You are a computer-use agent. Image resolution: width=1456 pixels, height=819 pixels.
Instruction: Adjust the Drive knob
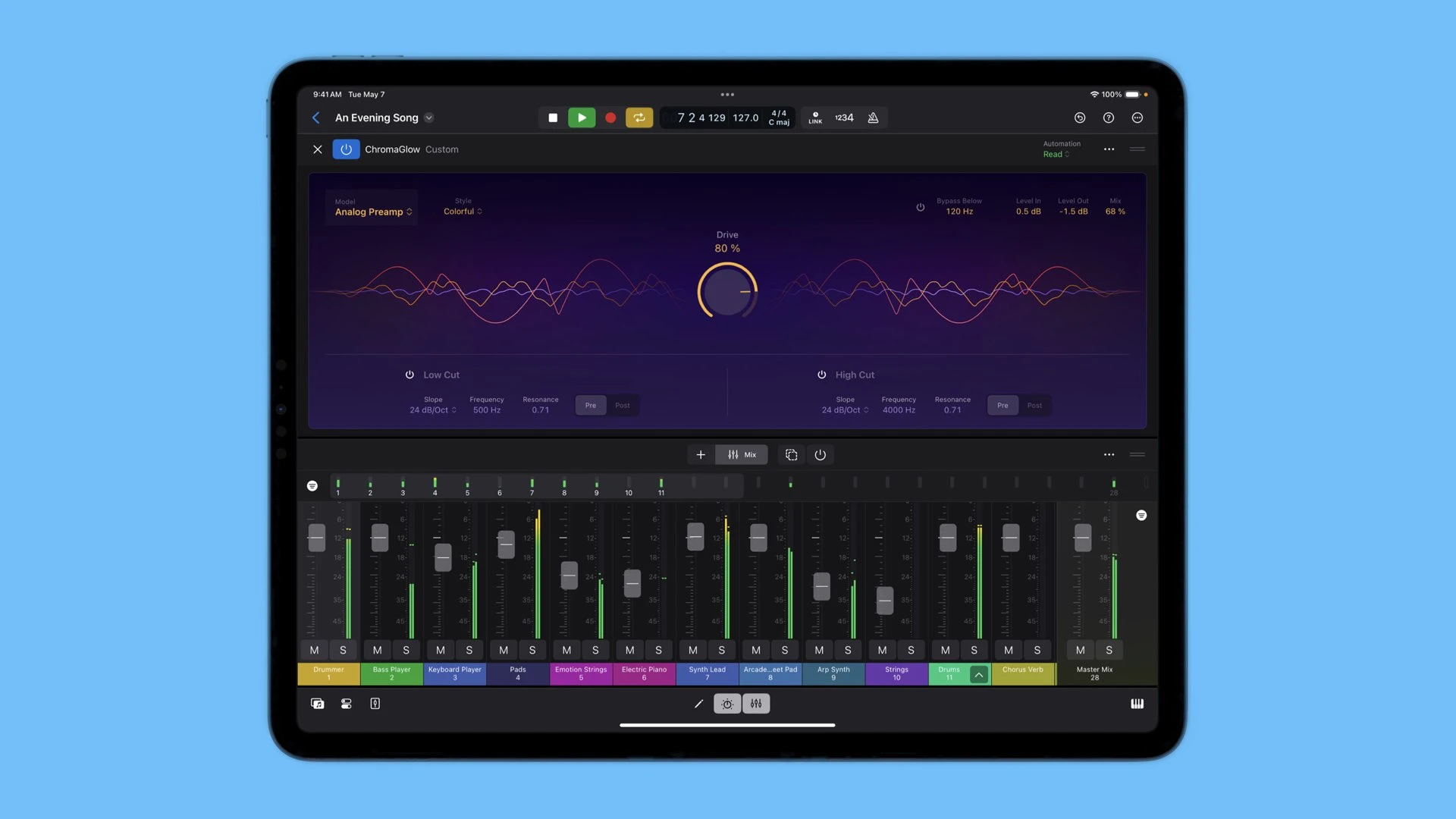726,291
